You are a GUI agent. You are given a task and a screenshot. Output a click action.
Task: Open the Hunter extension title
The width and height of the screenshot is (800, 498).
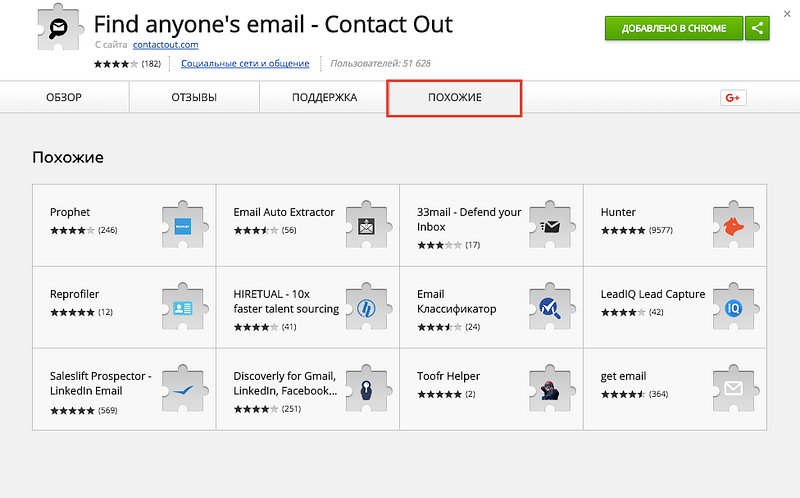618,212
